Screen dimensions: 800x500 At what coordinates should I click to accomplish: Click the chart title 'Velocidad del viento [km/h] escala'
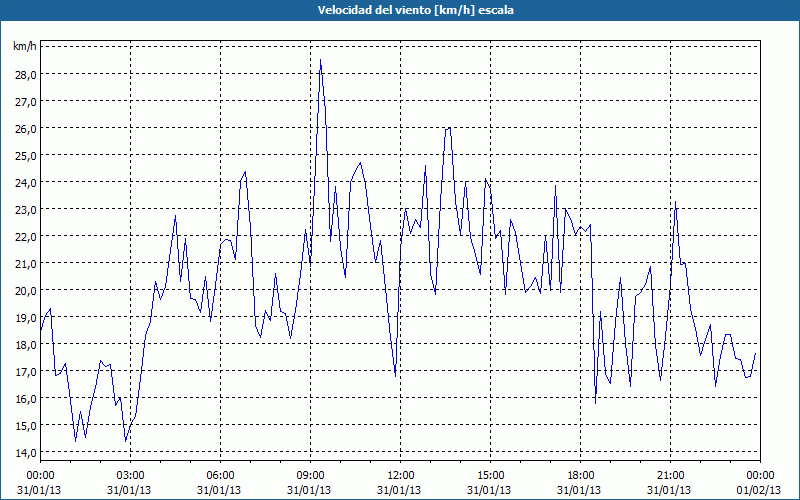(415, 10)
